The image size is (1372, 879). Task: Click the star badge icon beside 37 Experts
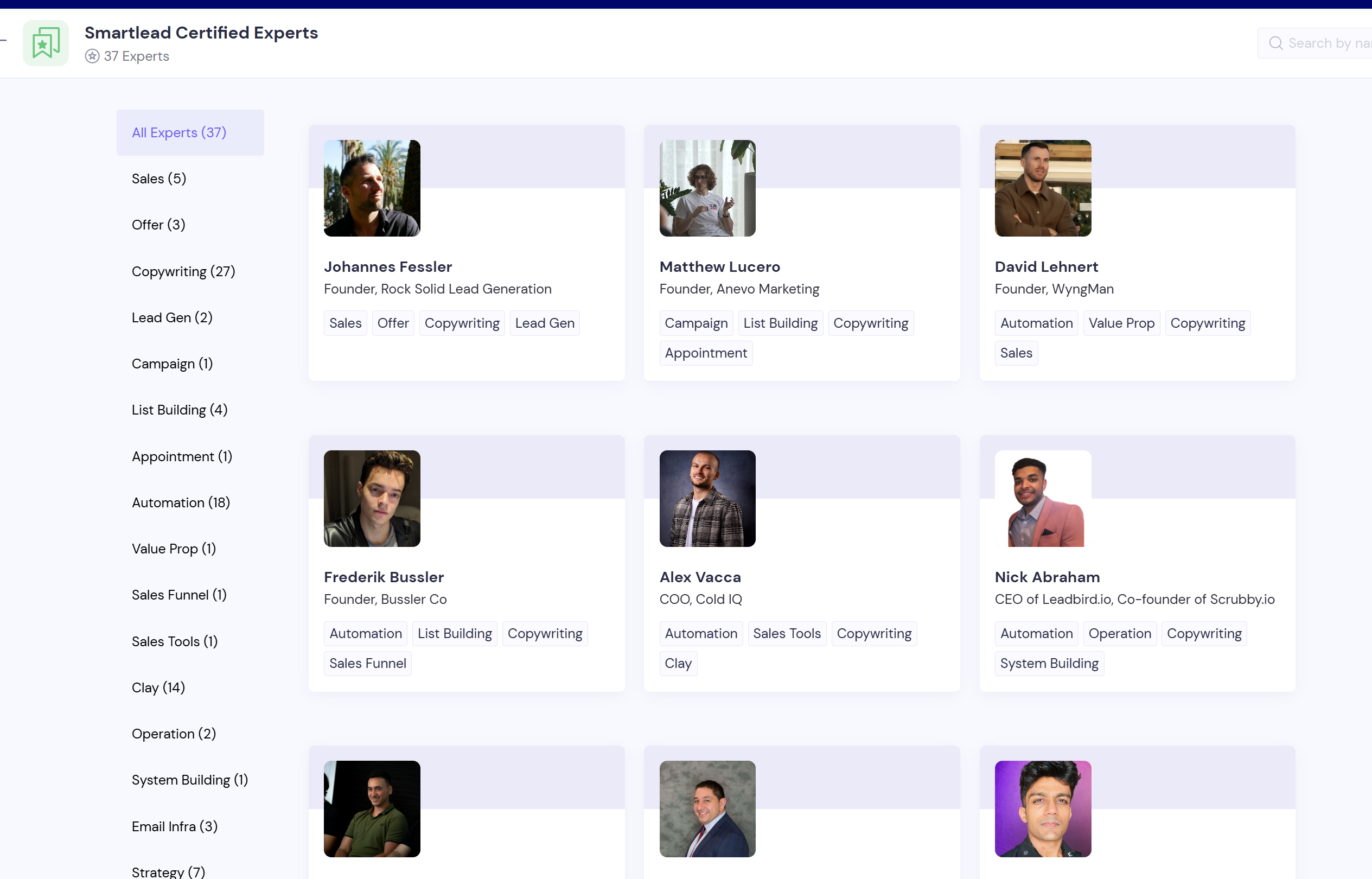click(x=92, y=56)
